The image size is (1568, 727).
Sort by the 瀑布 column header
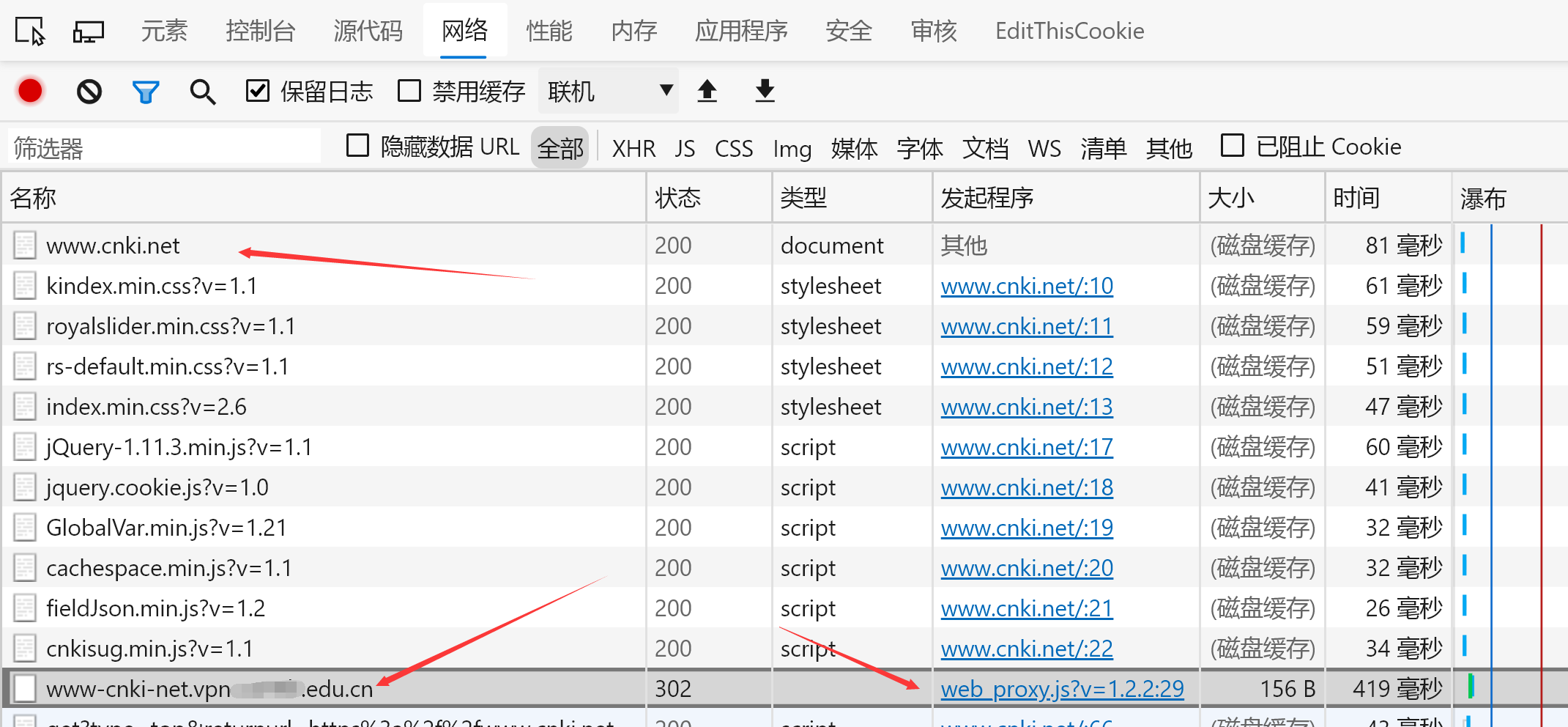[x=1510, y=198]
